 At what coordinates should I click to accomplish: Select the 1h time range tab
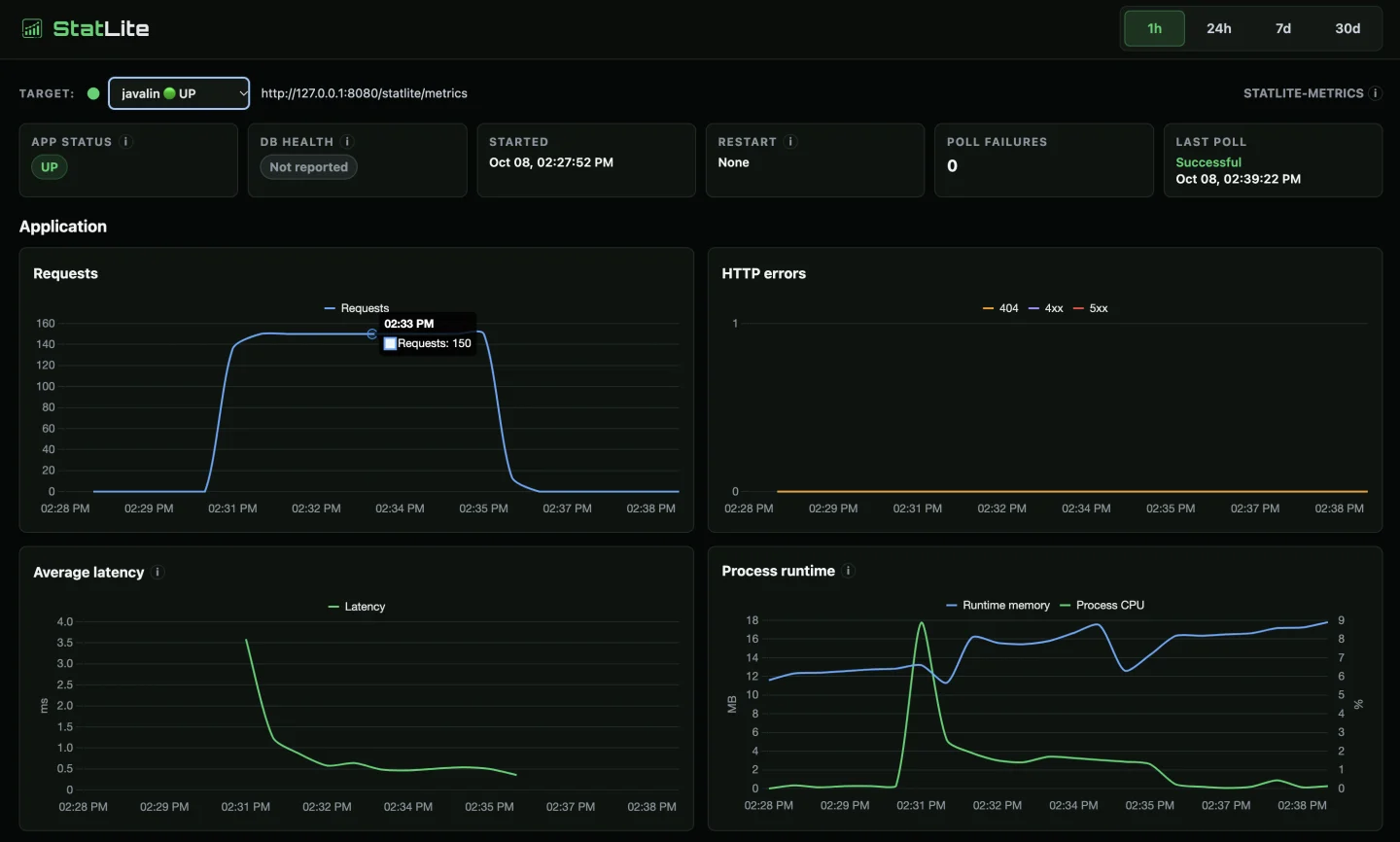[1154, 28]
